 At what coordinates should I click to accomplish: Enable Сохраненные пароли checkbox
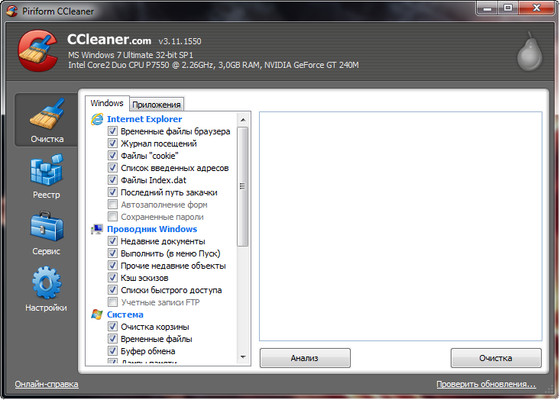[x=112, y=216]
